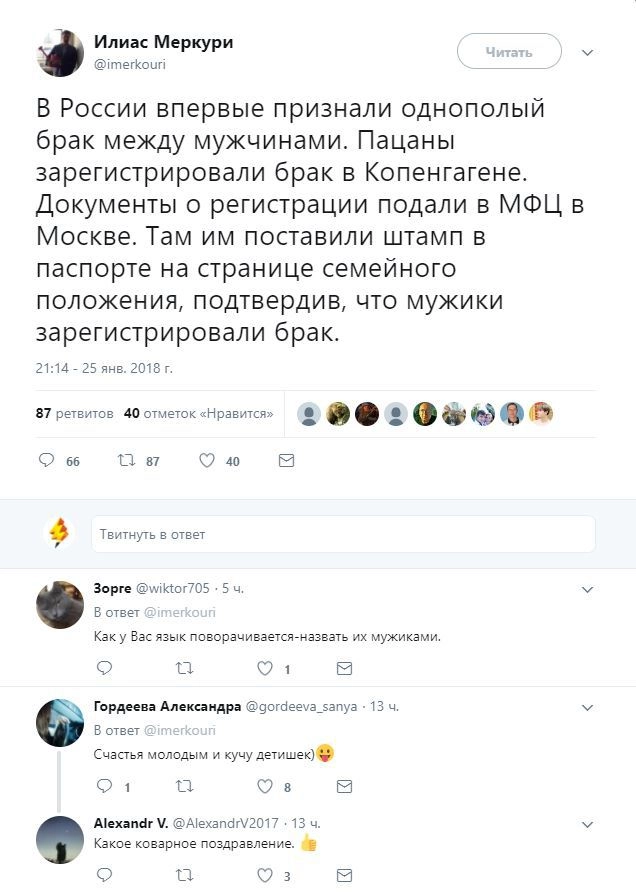View the 40 отметок «Нравится» list
This screenshot has width=636, height=893.
click(x=198, y=413)
